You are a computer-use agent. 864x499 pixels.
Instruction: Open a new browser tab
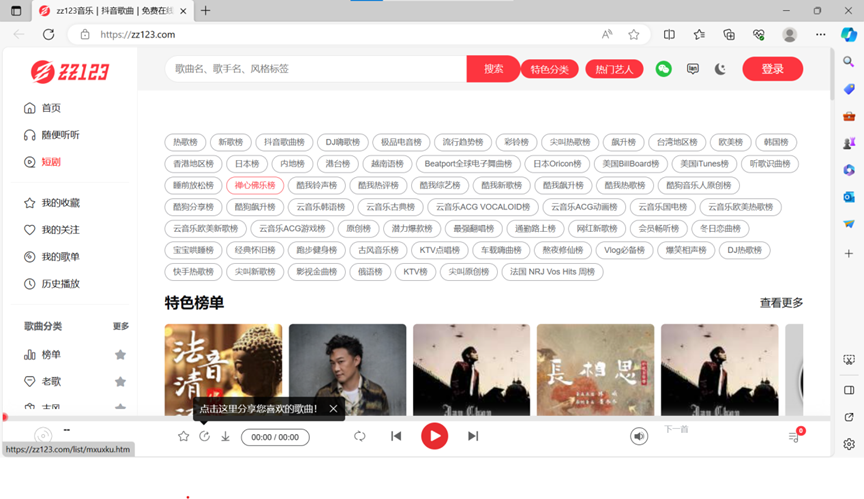206,10
